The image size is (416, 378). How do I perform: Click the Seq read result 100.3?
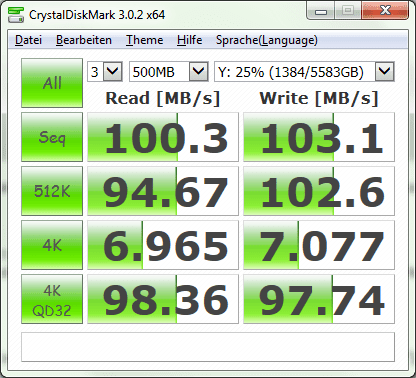click(x=163, y=137)
